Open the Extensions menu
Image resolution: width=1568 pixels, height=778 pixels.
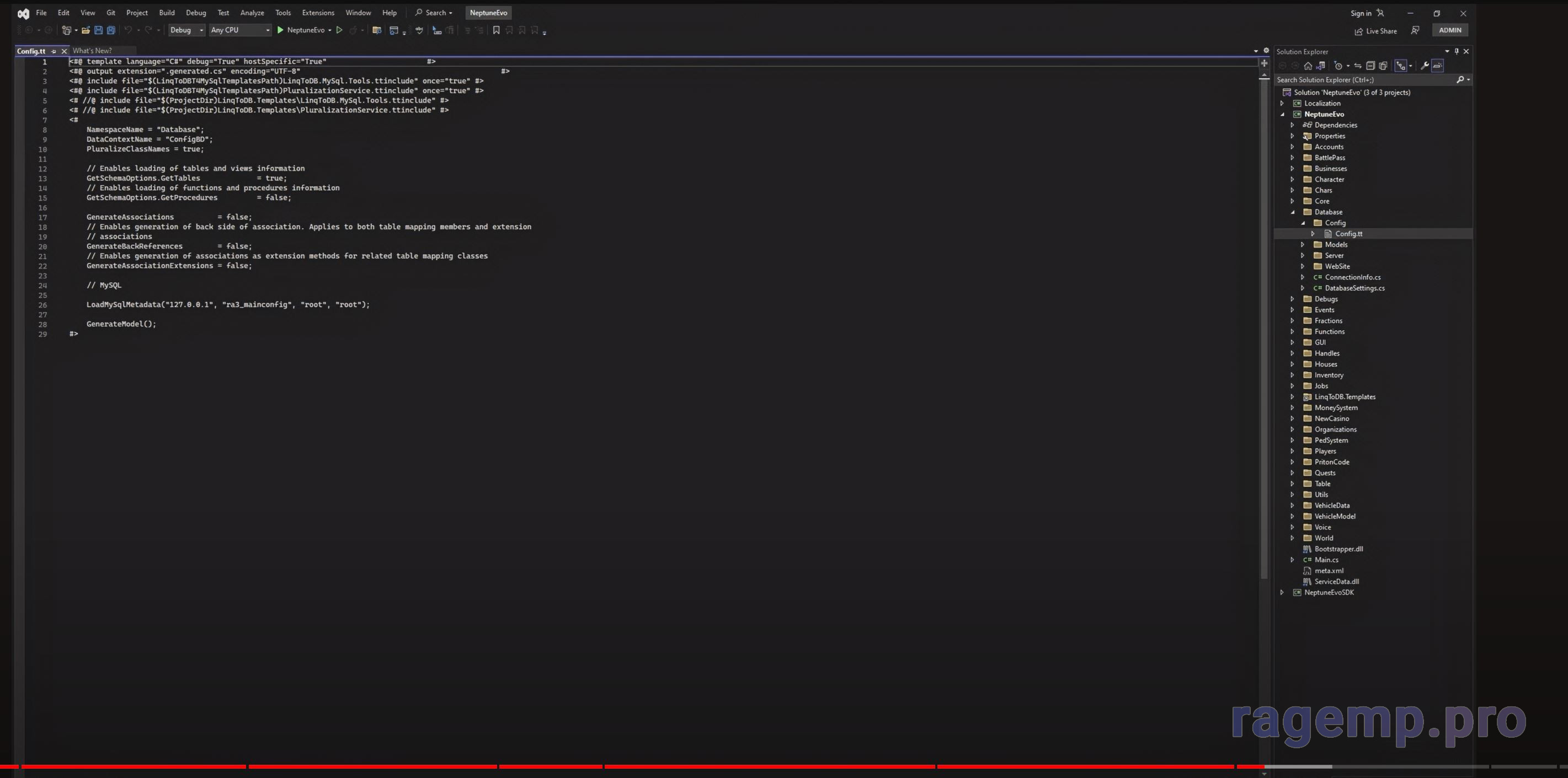pyautogui.click(x=318, y=13)
